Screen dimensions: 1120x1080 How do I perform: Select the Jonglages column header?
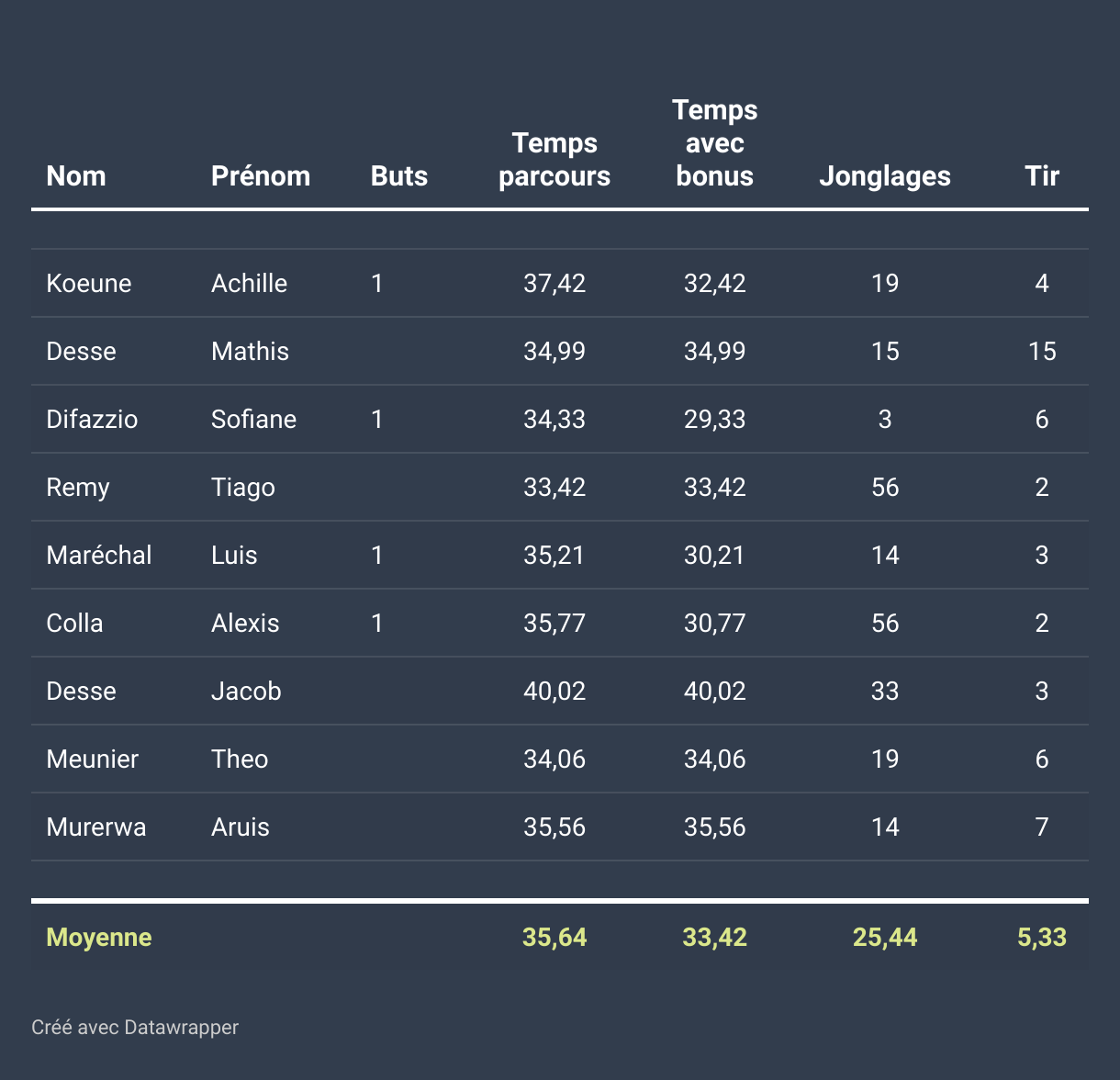[885, 175]
